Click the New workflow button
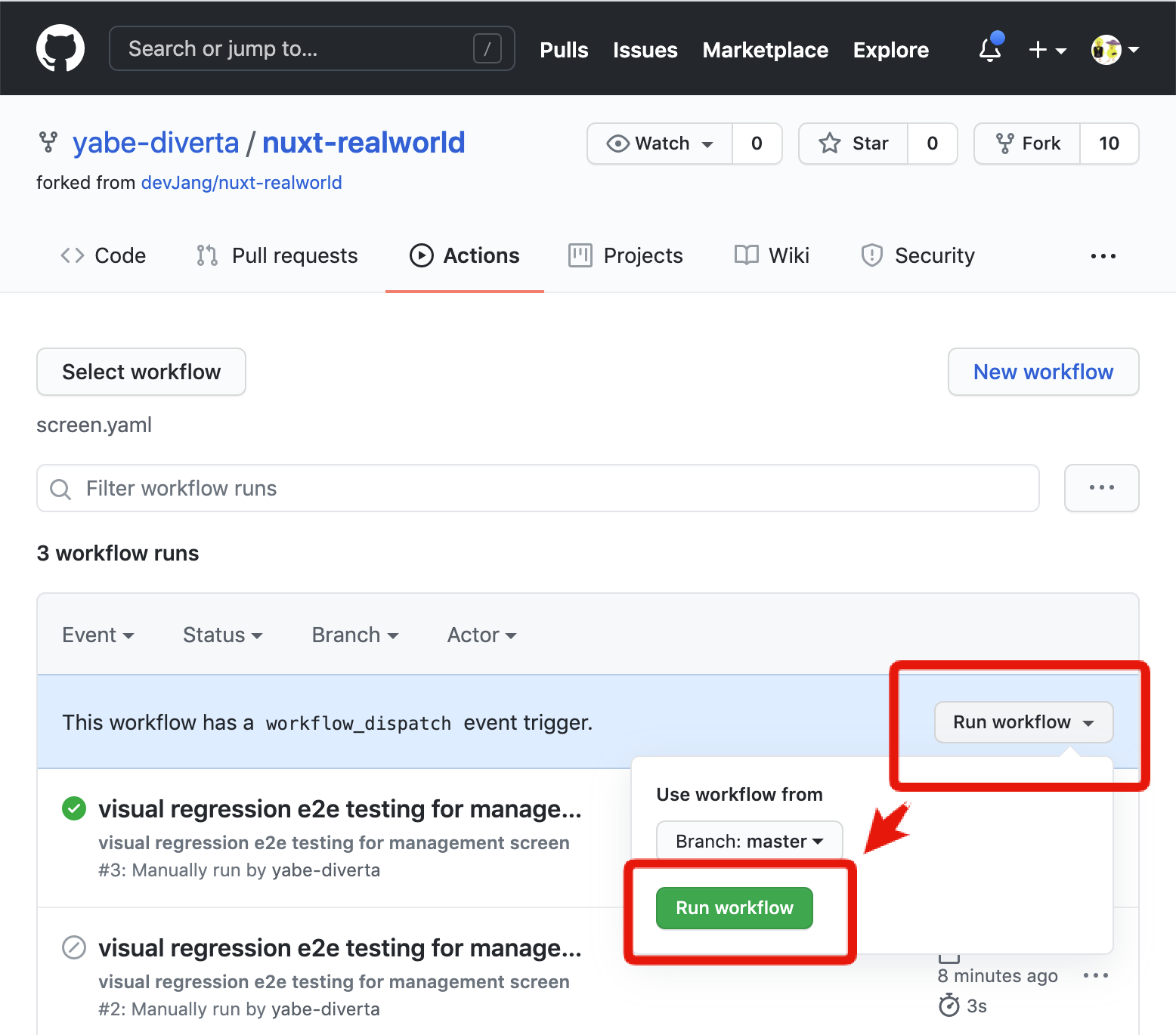Image resolution: width=1176 pixels, height=1035 pixels. 1043,372
